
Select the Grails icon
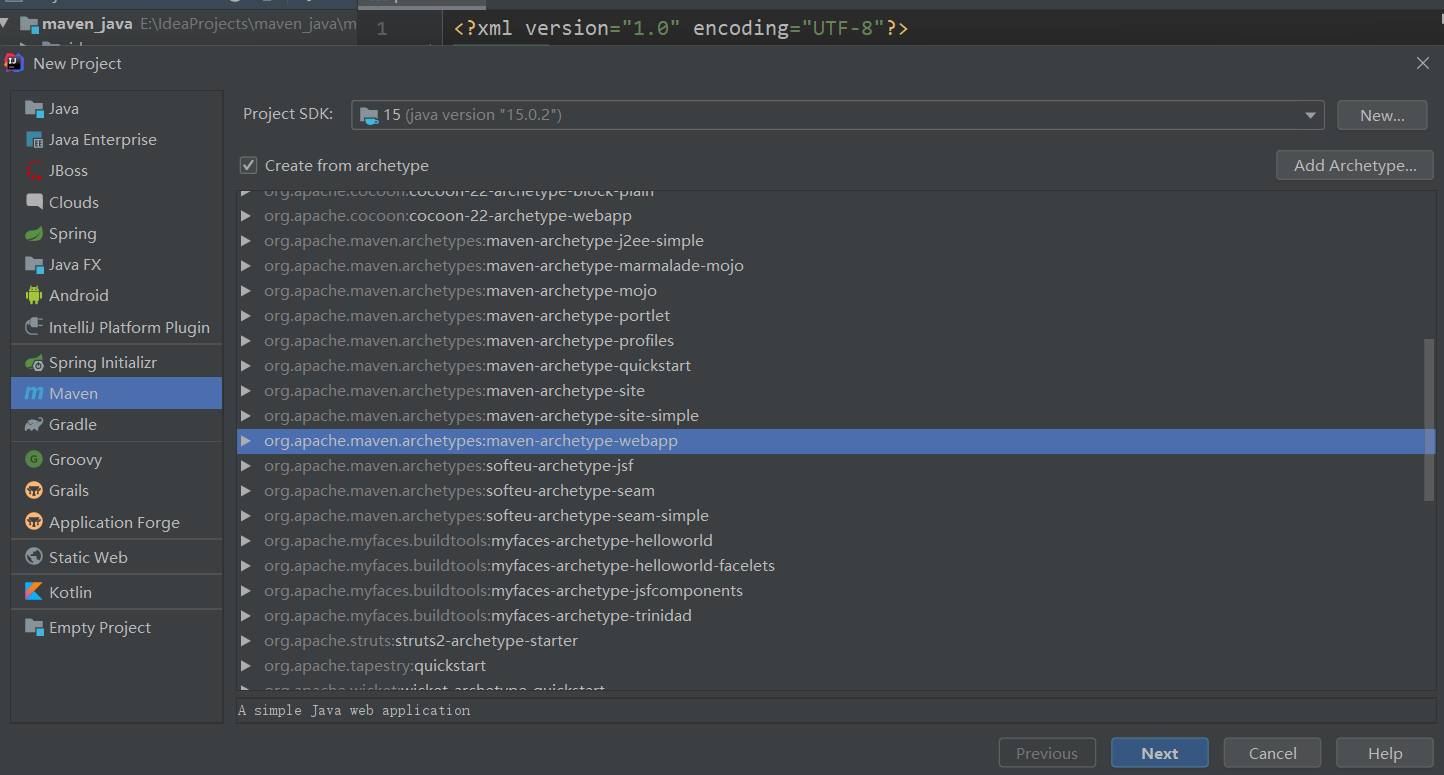point(34,491)
